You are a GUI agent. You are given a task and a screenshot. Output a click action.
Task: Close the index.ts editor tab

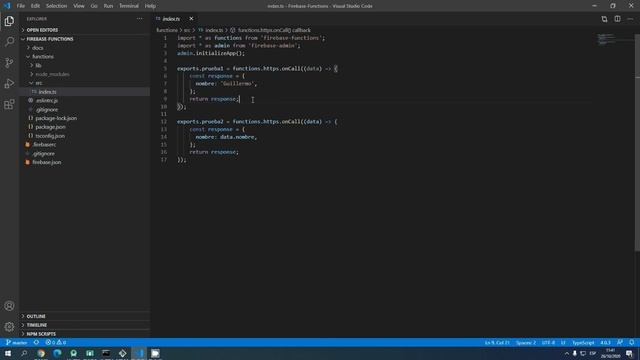(x=191, y=19)
